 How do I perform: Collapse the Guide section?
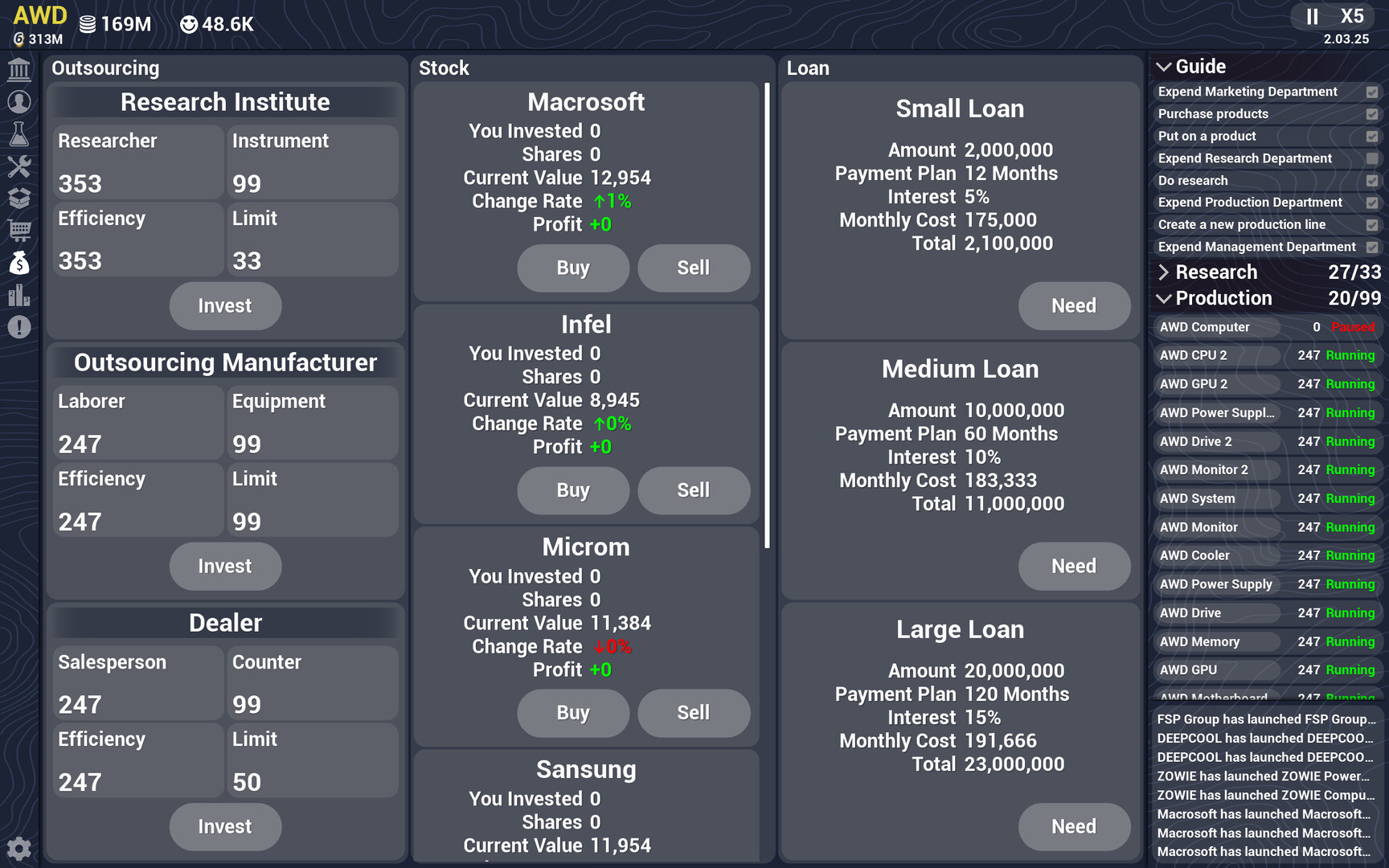[x=1165, y=67]
